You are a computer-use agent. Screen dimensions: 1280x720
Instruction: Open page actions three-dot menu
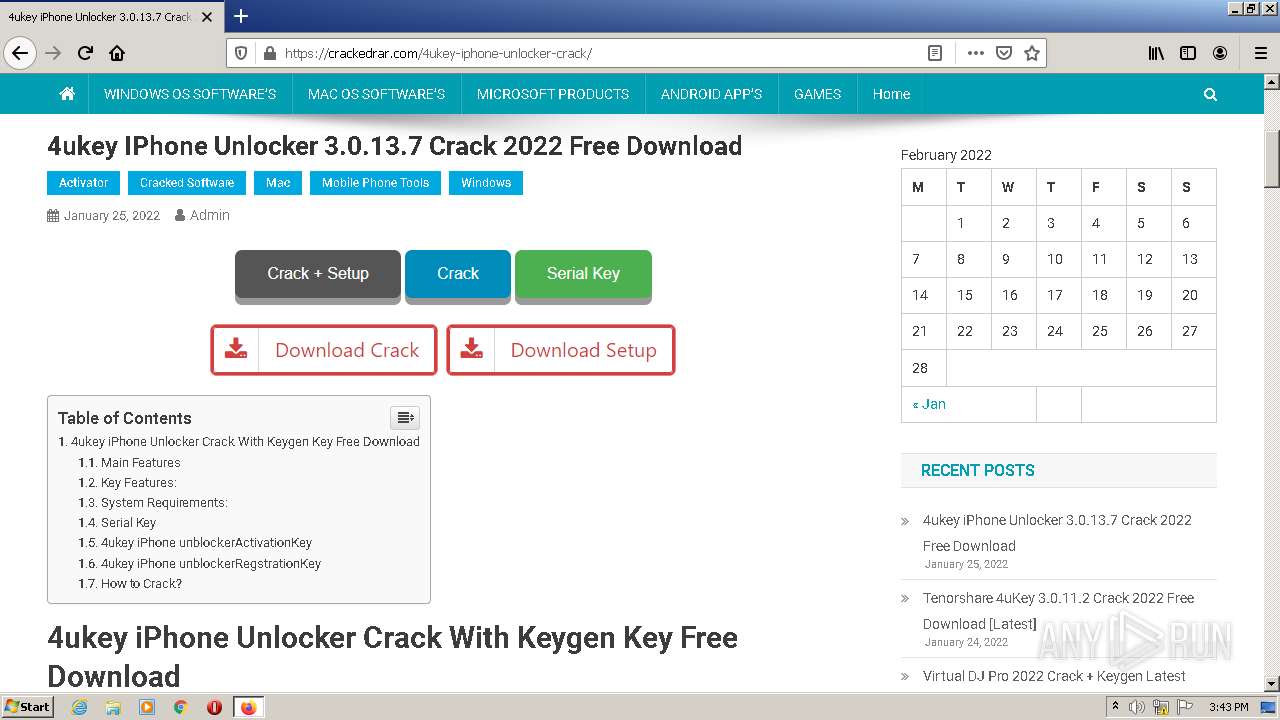pyautogui.click(x=975, y=53)
